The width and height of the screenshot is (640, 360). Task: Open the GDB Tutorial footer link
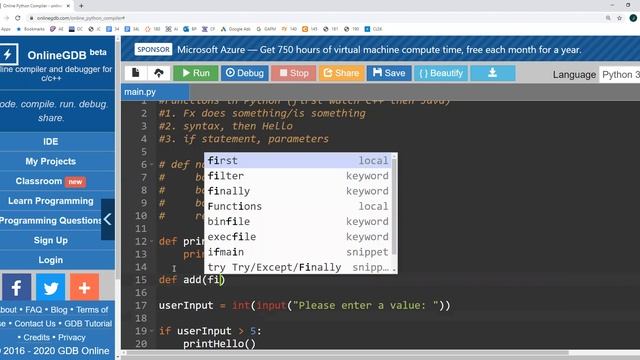click(x=88, y=324)
